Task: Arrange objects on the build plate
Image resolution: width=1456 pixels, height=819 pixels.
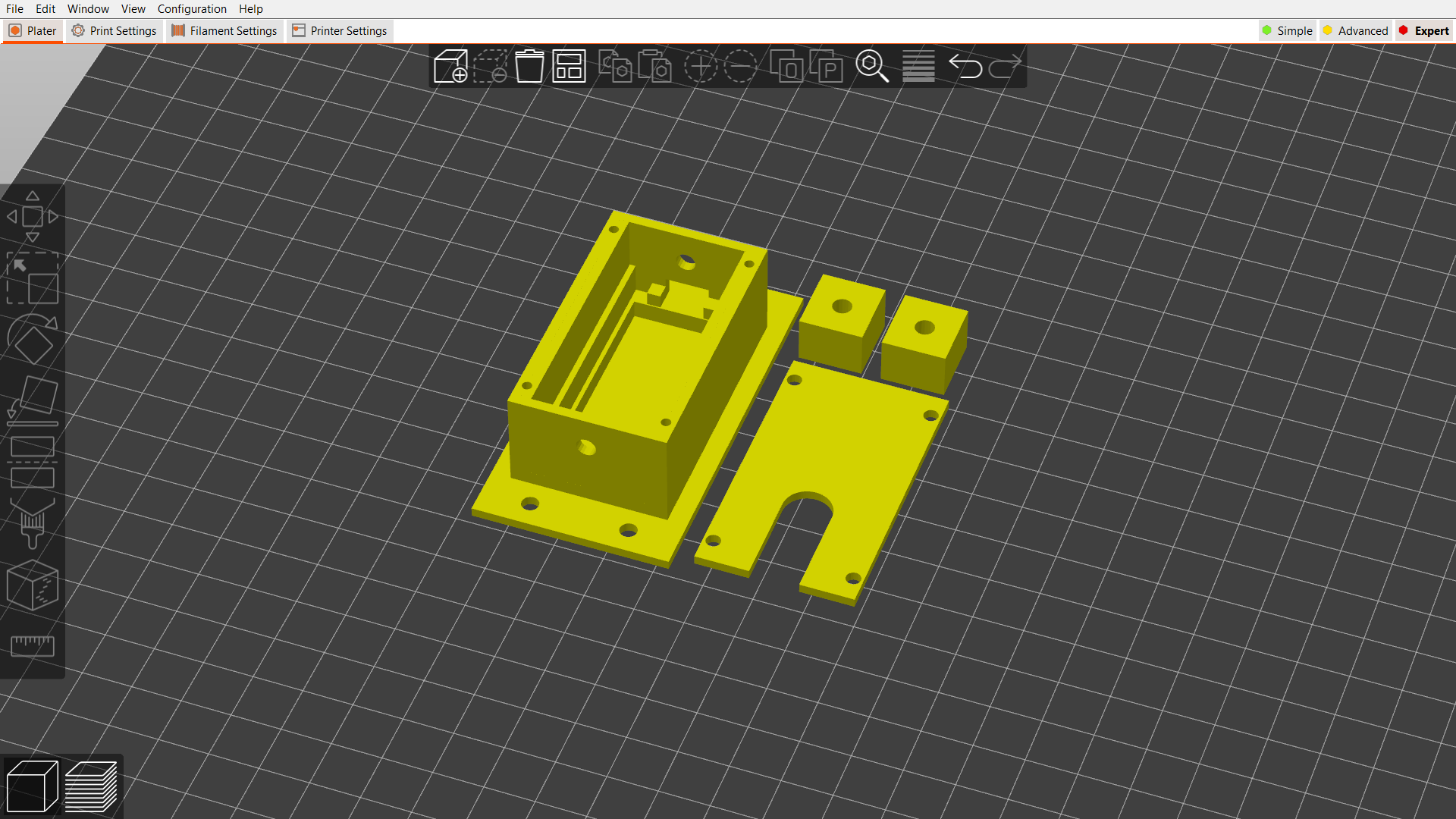Action: pos(568,67)
